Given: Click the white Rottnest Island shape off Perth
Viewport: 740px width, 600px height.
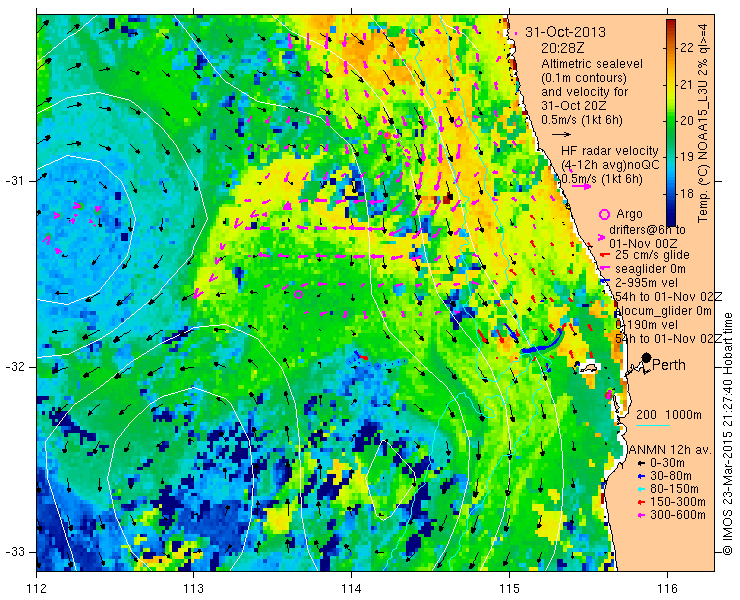Looking at the screenshot, I should 589,368.
